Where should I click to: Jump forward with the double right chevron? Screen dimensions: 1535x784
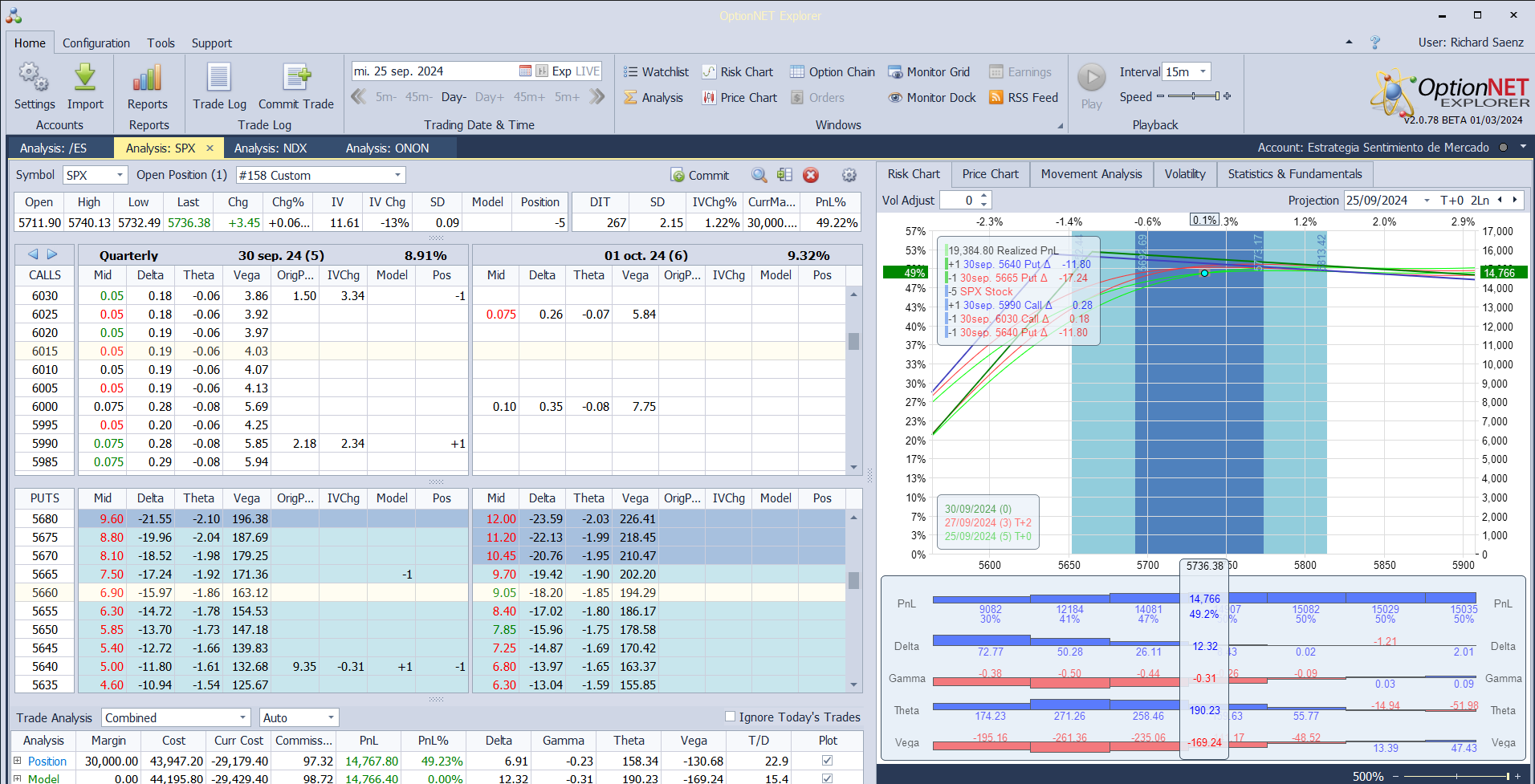point(596,97)
